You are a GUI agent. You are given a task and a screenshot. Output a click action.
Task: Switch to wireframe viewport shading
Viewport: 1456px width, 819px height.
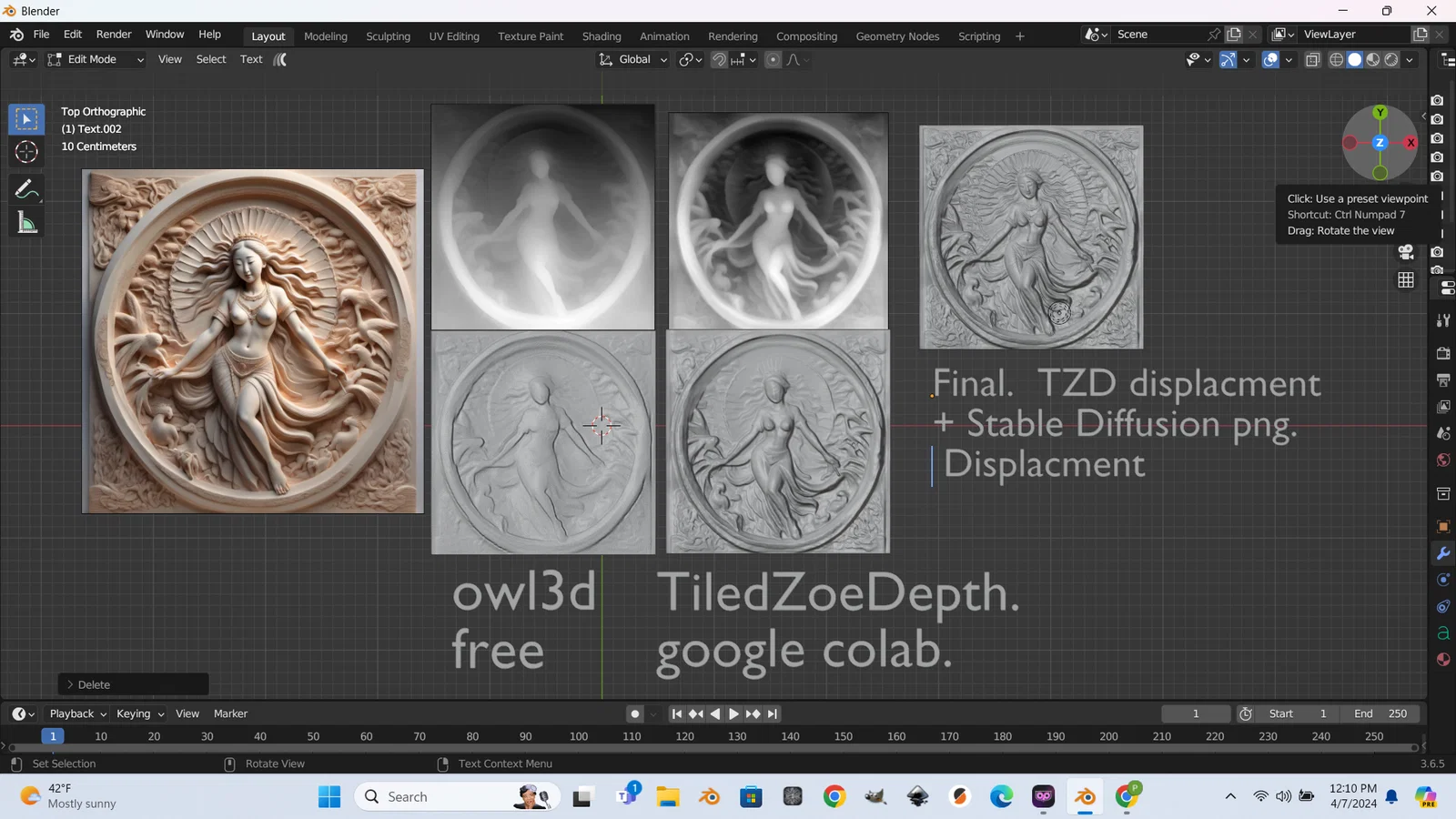click(1336, 60)
